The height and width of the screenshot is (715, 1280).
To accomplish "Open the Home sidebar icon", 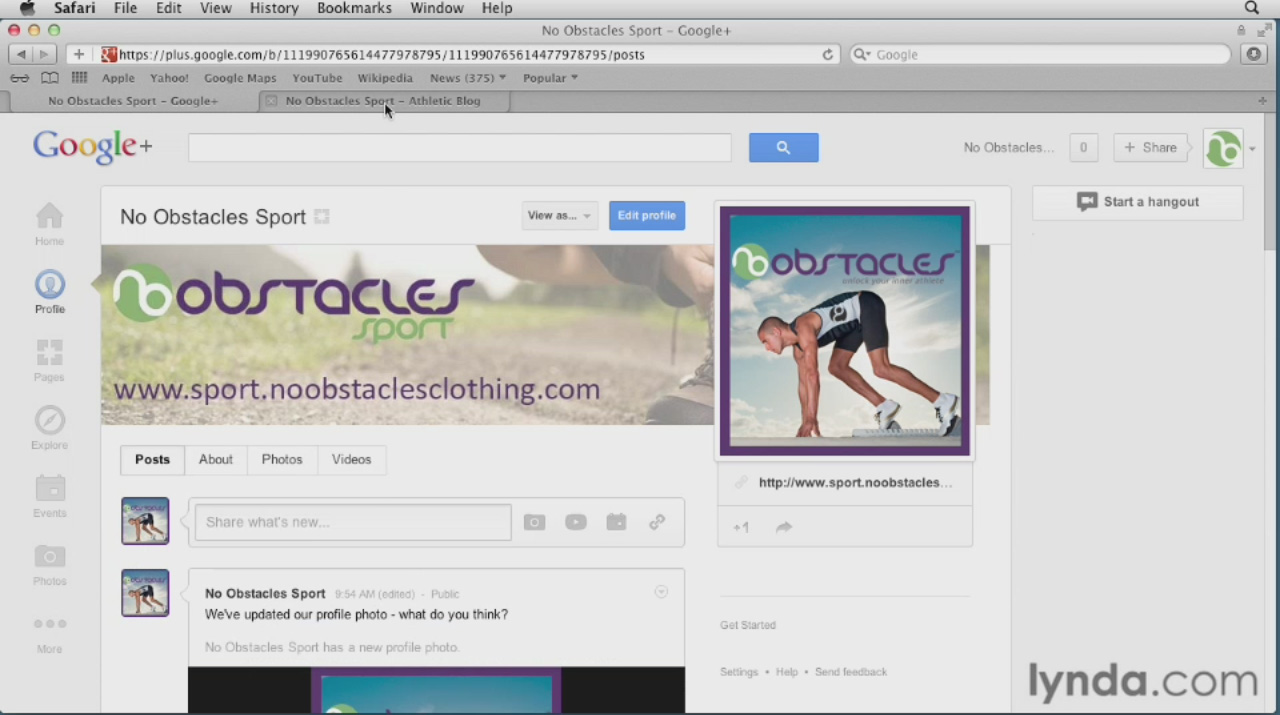I will click(49, 223).
